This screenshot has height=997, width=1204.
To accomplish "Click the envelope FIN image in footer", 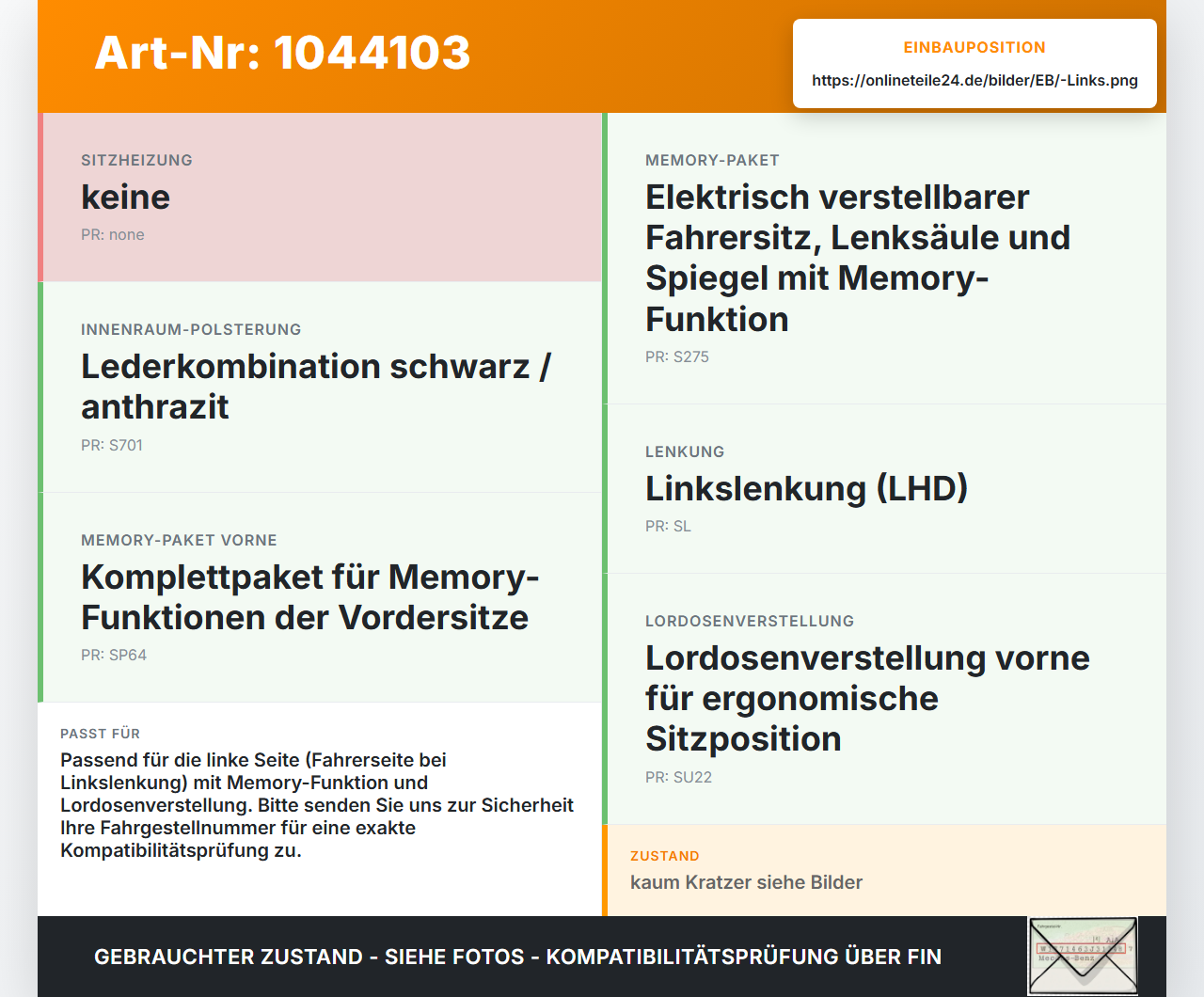I will (x=1083, y=956).
